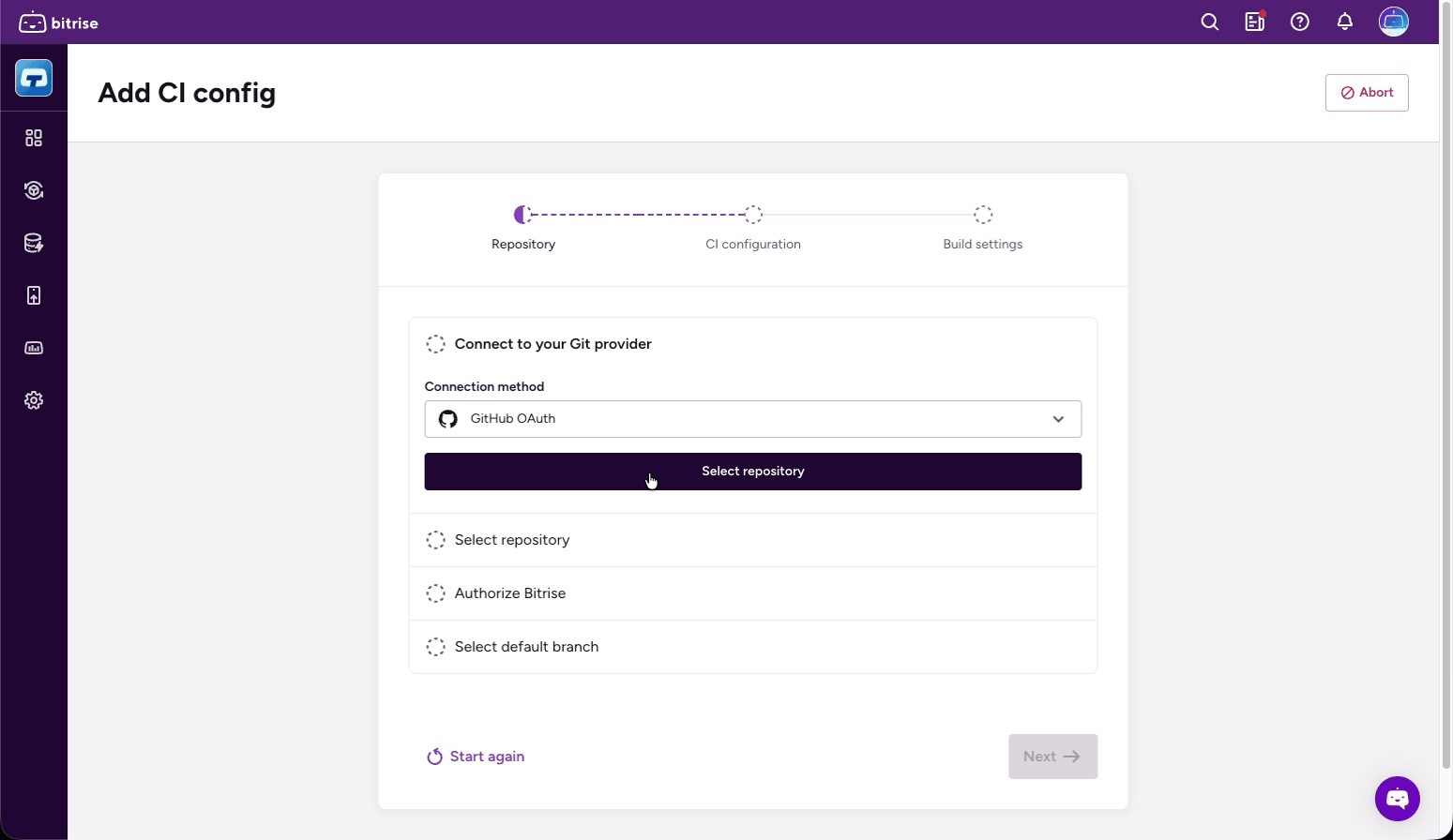Open the release management phone icon
The image size is (1453, 840).
click(x=34, y=295)
